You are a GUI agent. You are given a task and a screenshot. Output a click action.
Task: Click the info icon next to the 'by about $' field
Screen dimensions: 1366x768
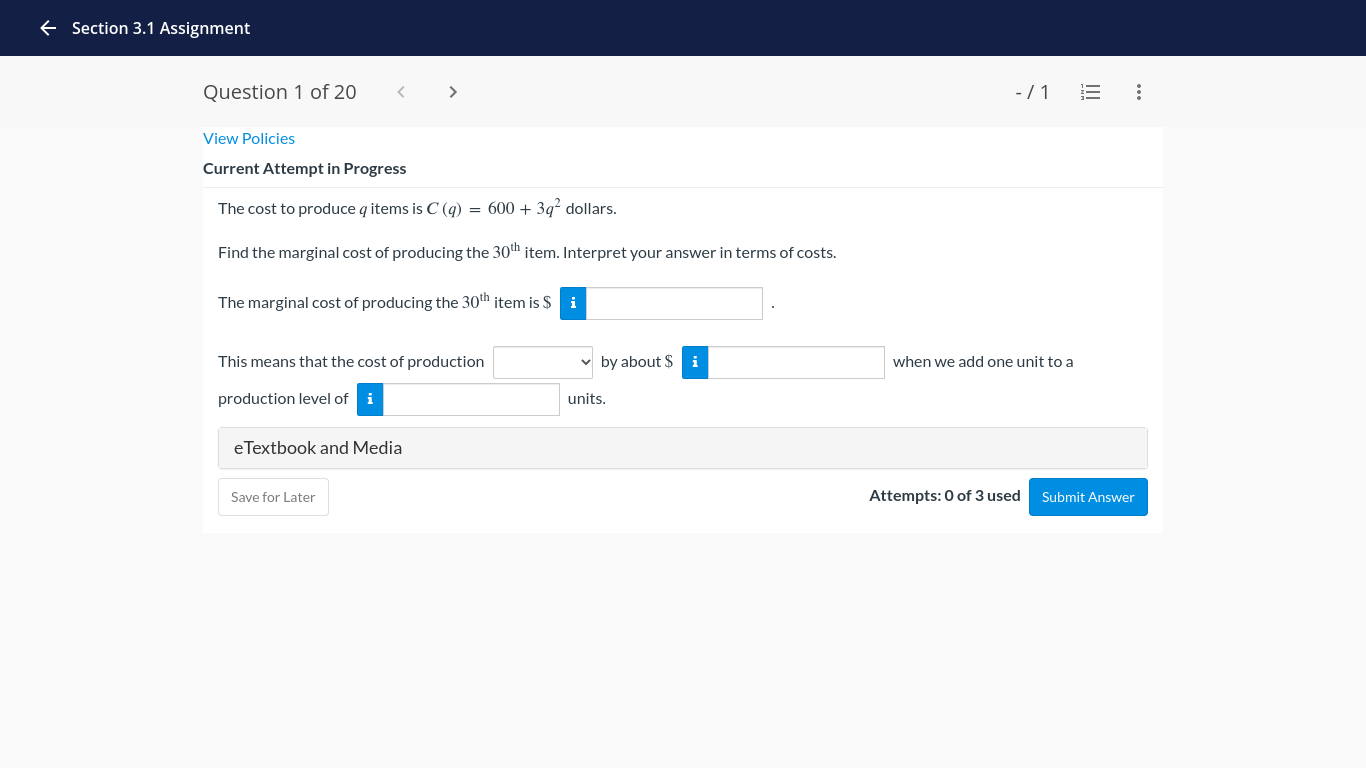tap(694, 362)
